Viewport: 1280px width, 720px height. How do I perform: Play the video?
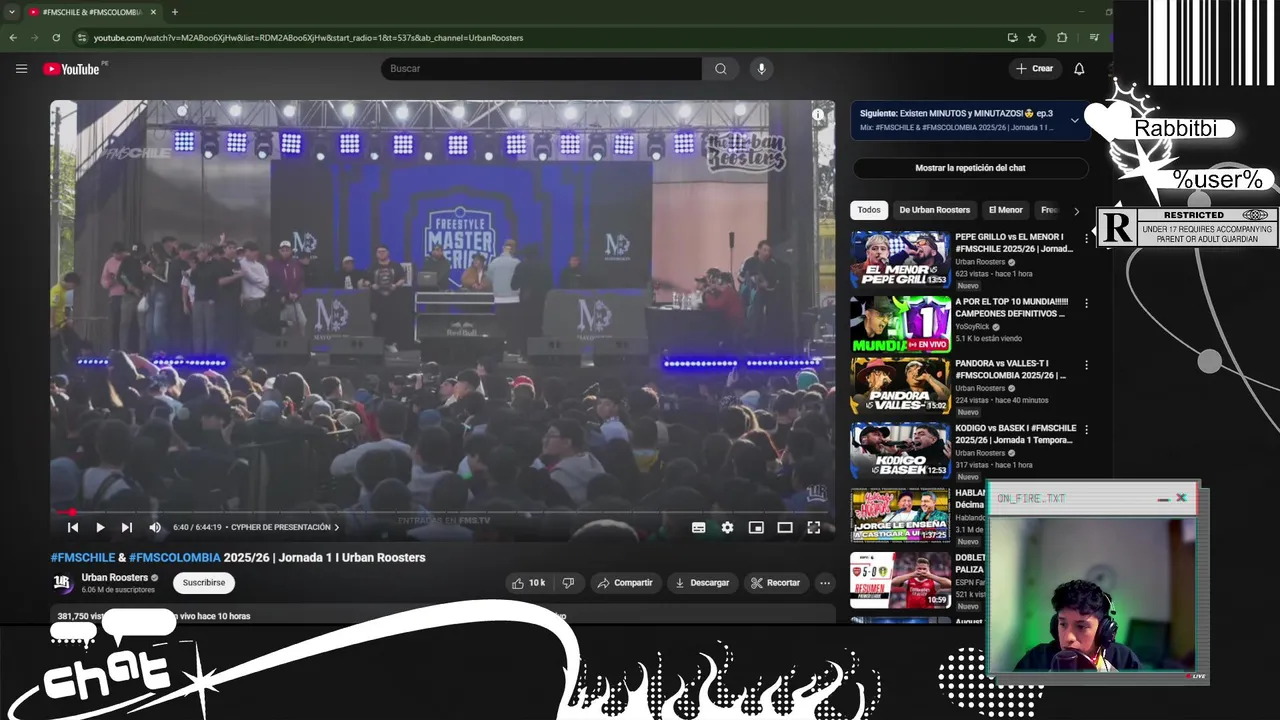(x=100, y=527)
